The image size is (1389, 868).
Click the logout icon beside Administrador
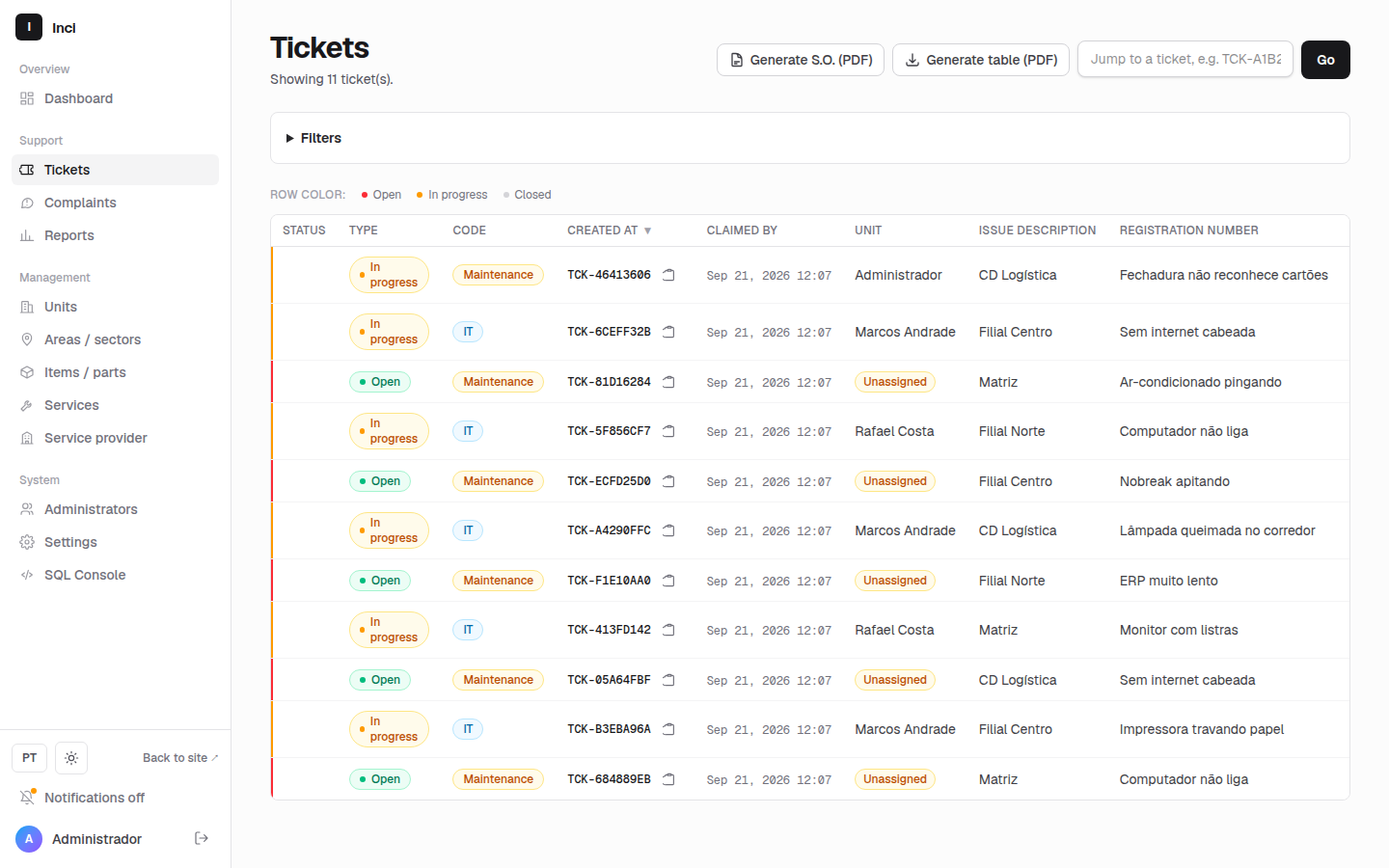[202, 838]
